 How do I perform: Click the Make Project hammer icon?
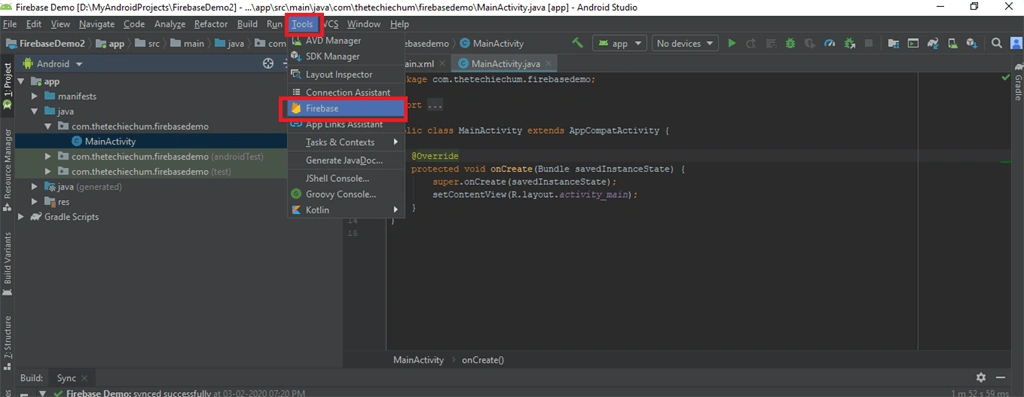point(577,44)
